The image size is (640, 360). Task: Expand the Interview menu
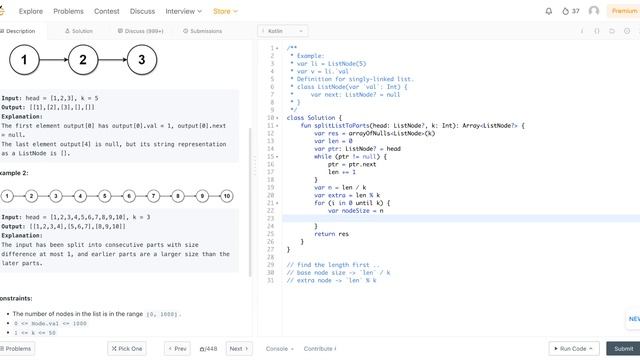[183, 11]
